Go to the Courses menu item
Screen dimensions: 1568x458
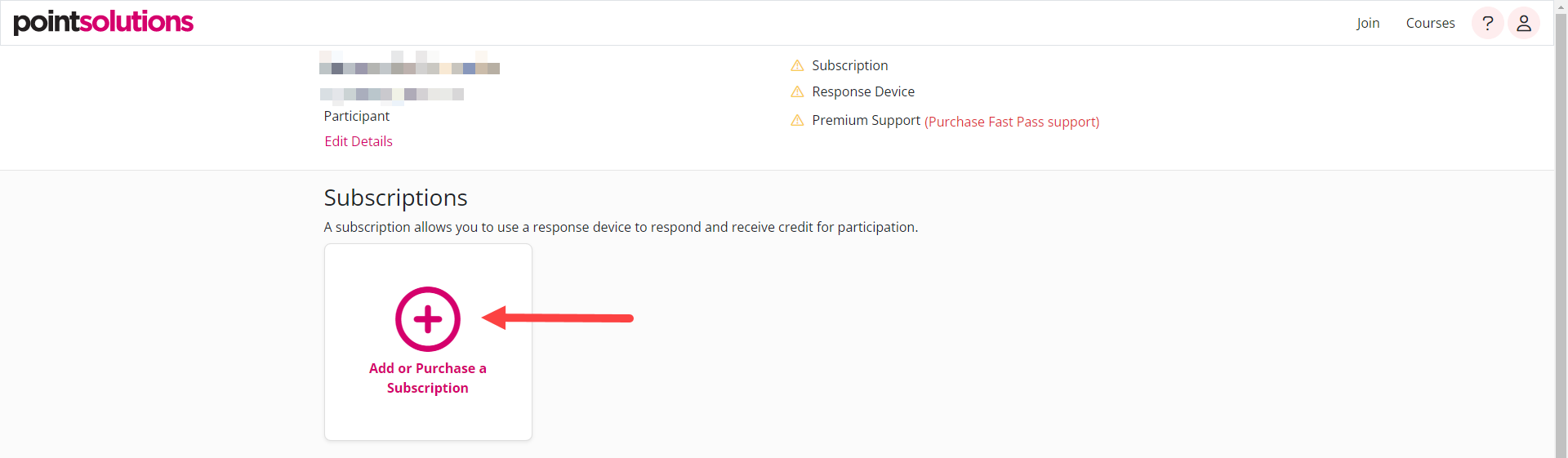click(x=1430, y=23)
